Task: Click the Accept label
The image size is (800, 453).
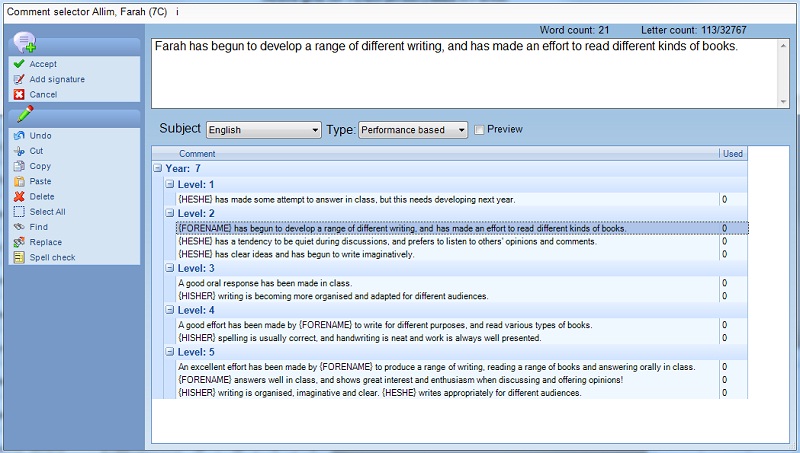Action: (43, 64)
